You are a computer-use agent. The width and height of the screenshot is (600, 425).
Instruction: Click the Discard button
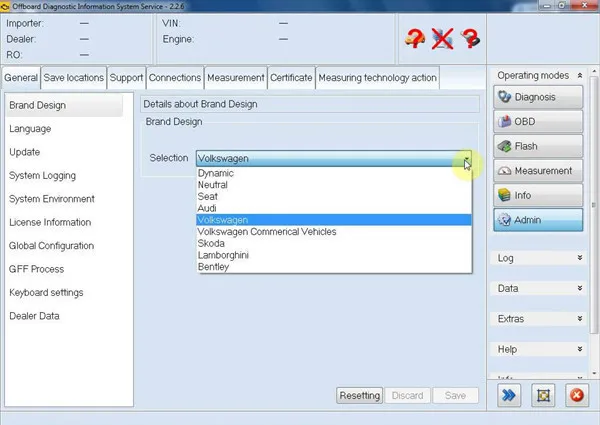408,395
